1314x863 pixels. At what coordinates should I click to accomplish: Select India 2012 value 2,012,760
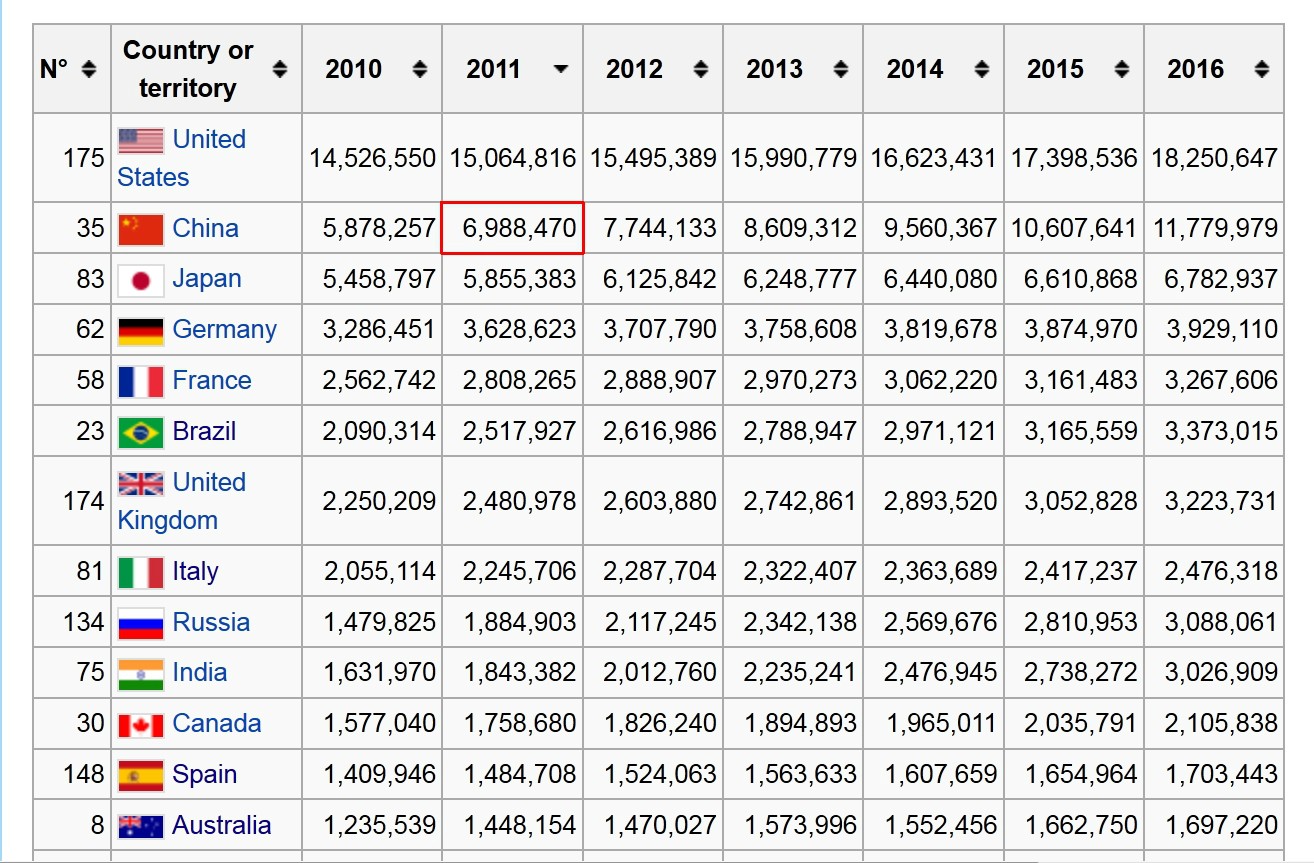(660, 673)
